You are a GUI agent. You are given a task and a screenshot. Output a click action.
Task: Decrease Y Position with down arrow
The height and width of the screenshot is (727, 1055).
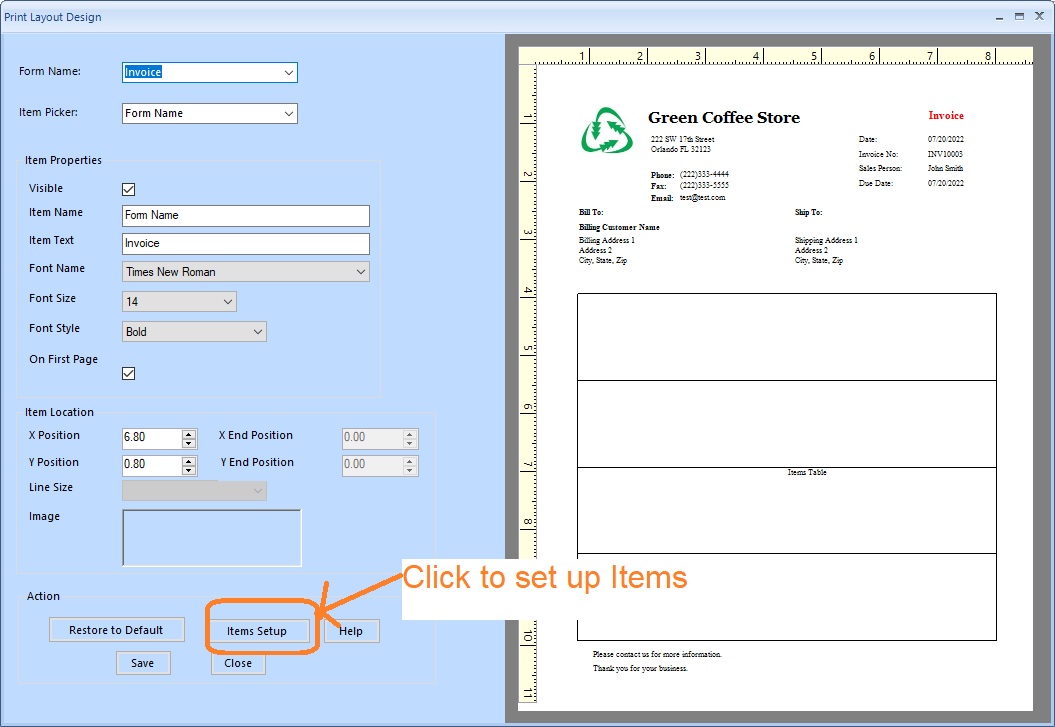(189, 470)
